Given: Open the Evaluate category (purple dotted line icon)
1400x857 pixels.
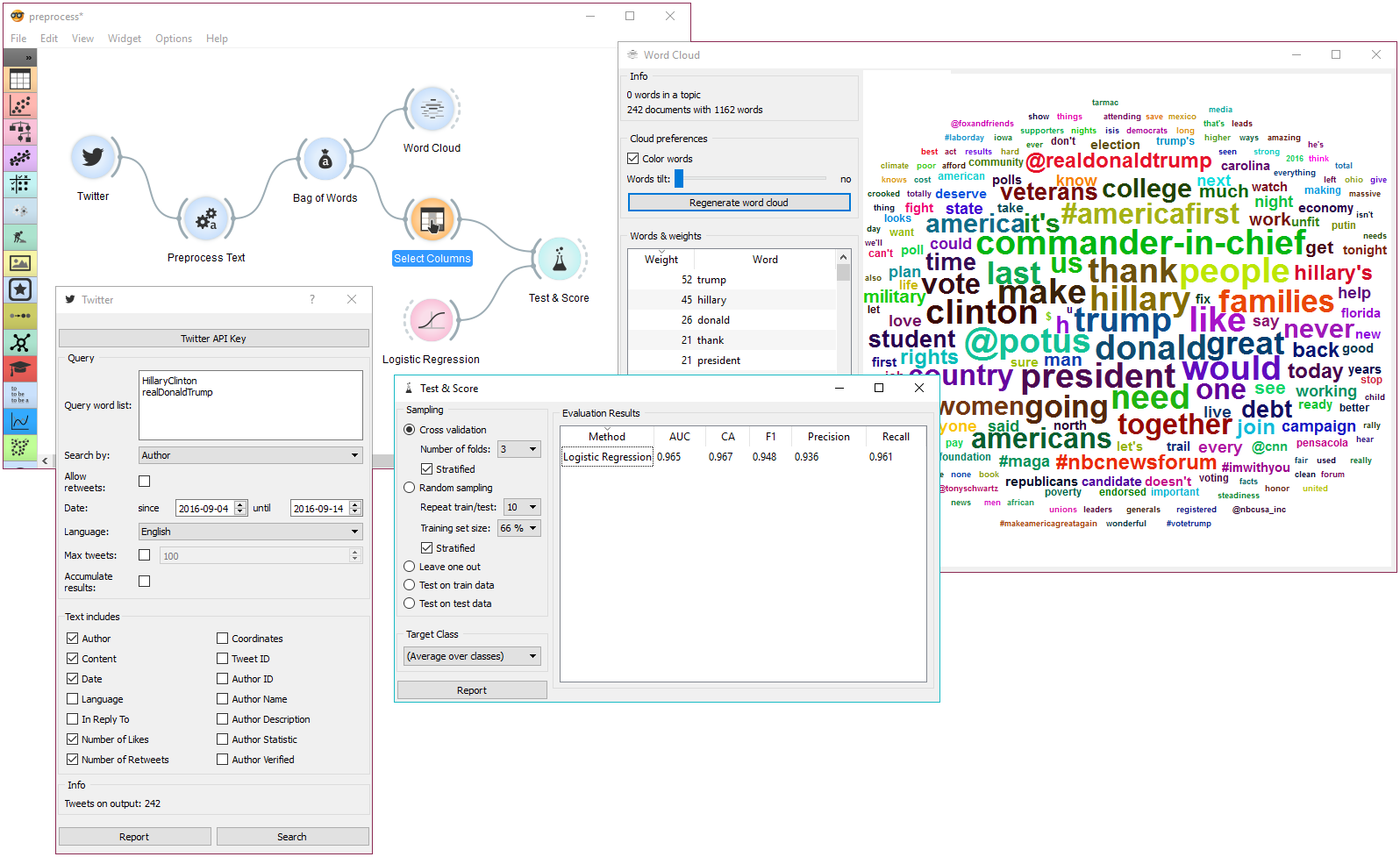Looking at the screenshot, I should 20,158.
